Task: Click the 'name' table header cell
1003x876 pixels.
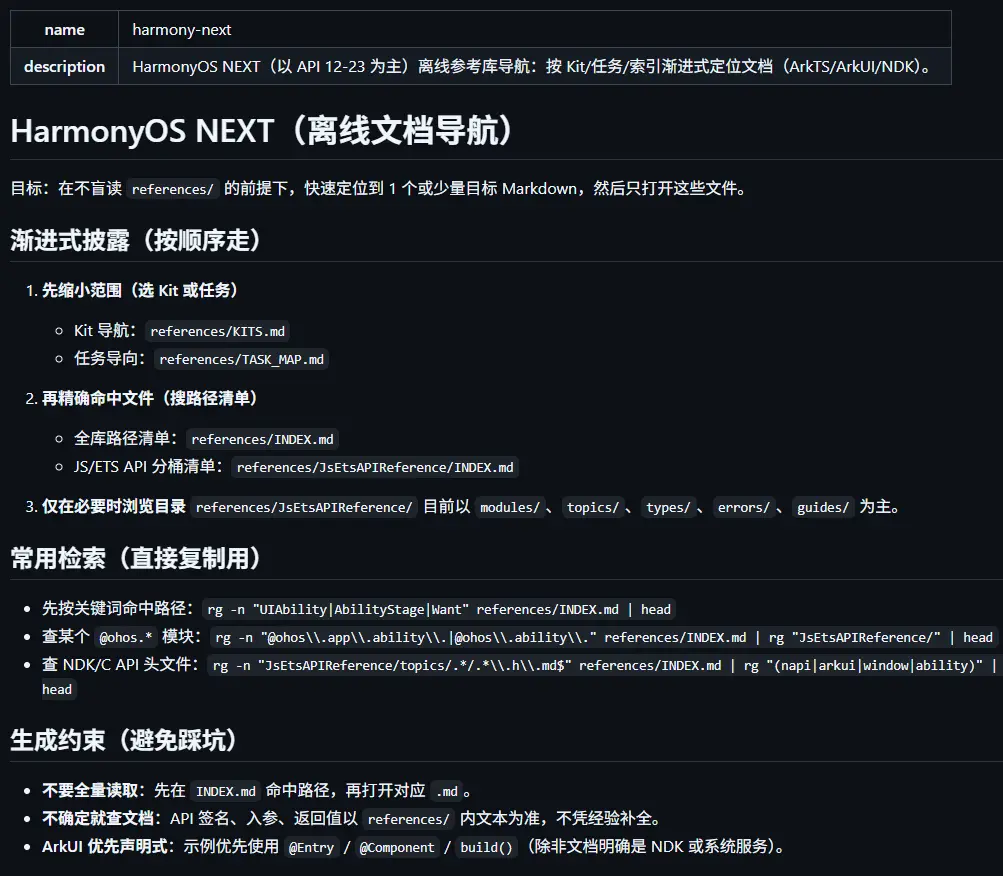Action: click(x=65, y=29)
